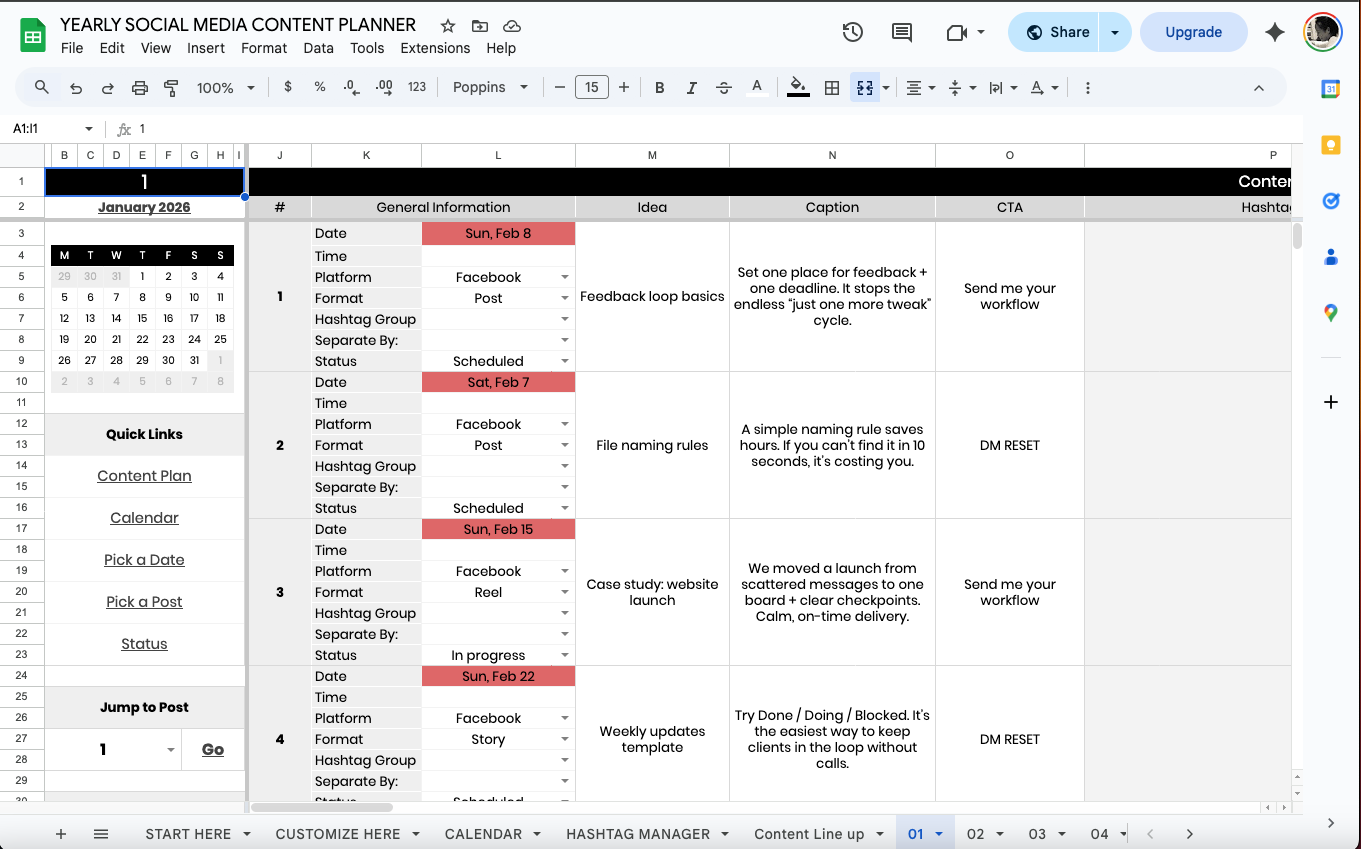Screen dimensions: 1361x849
Task: Apply strikethrough formatting
Action: coord(724,87)
